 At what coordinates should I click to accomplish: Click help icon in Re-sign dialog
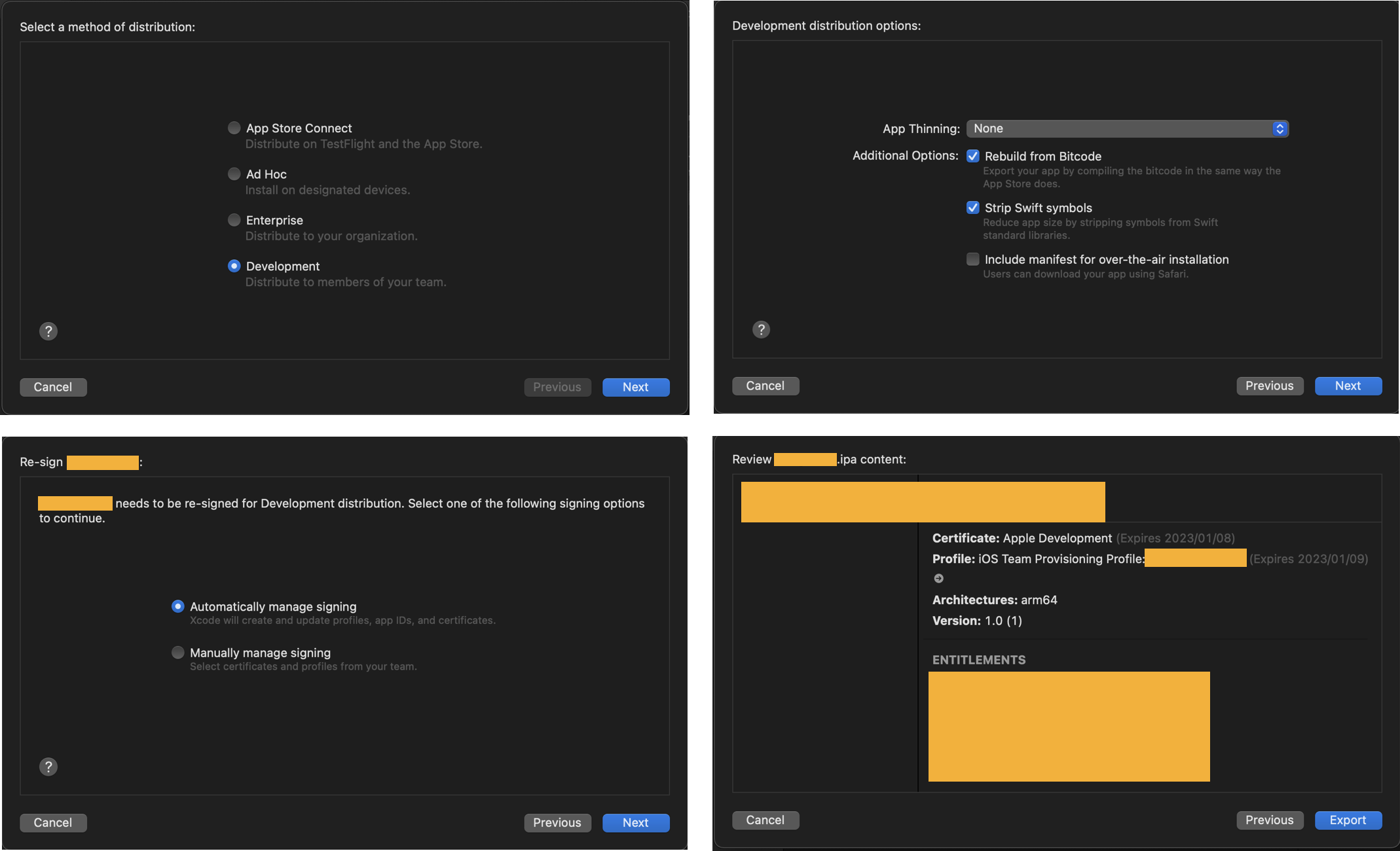(x=48, y=767)
